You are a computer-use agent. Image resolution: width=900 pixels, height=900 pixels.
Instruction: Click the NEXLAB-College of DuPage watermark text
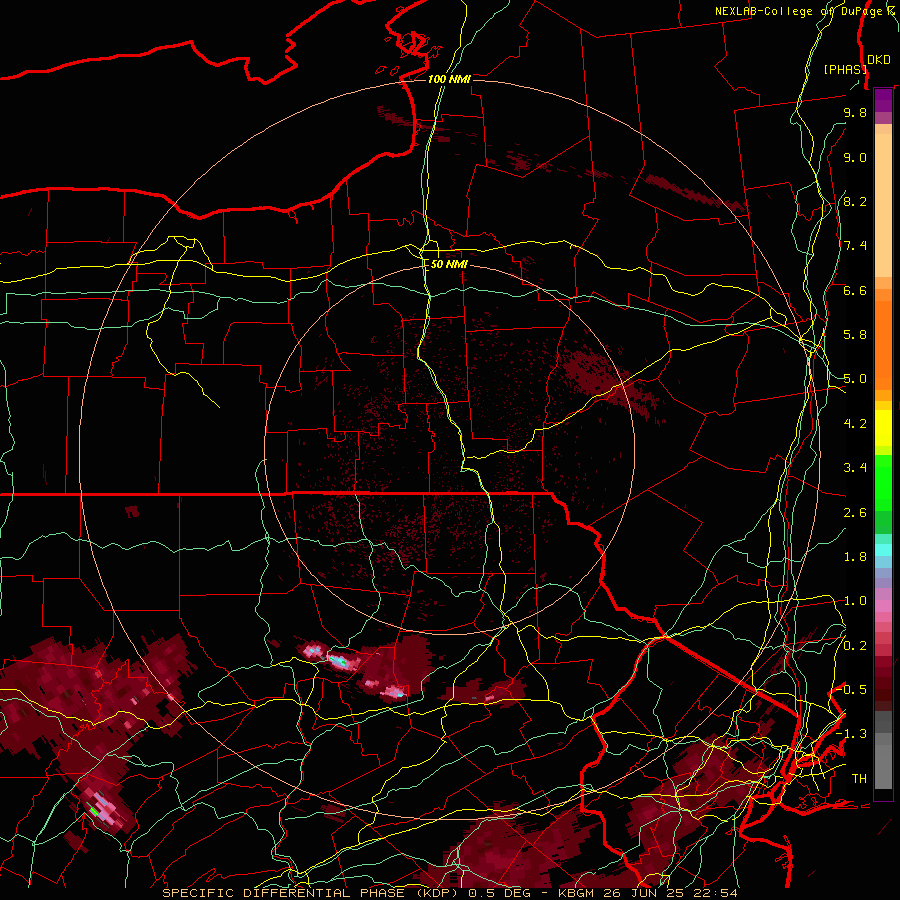pos(804,11)
